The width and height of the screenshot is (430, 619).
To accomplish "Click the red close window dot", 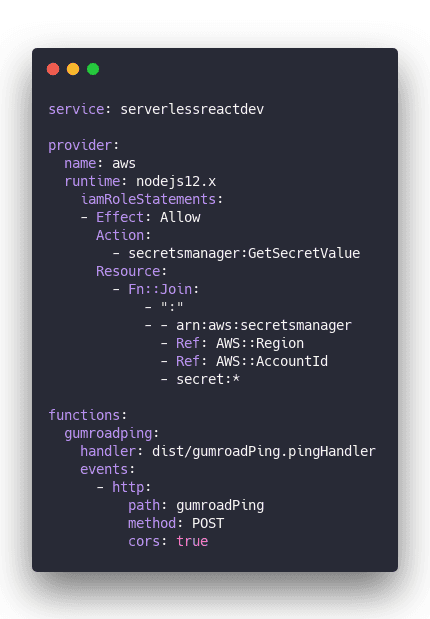I will (53, 69).
